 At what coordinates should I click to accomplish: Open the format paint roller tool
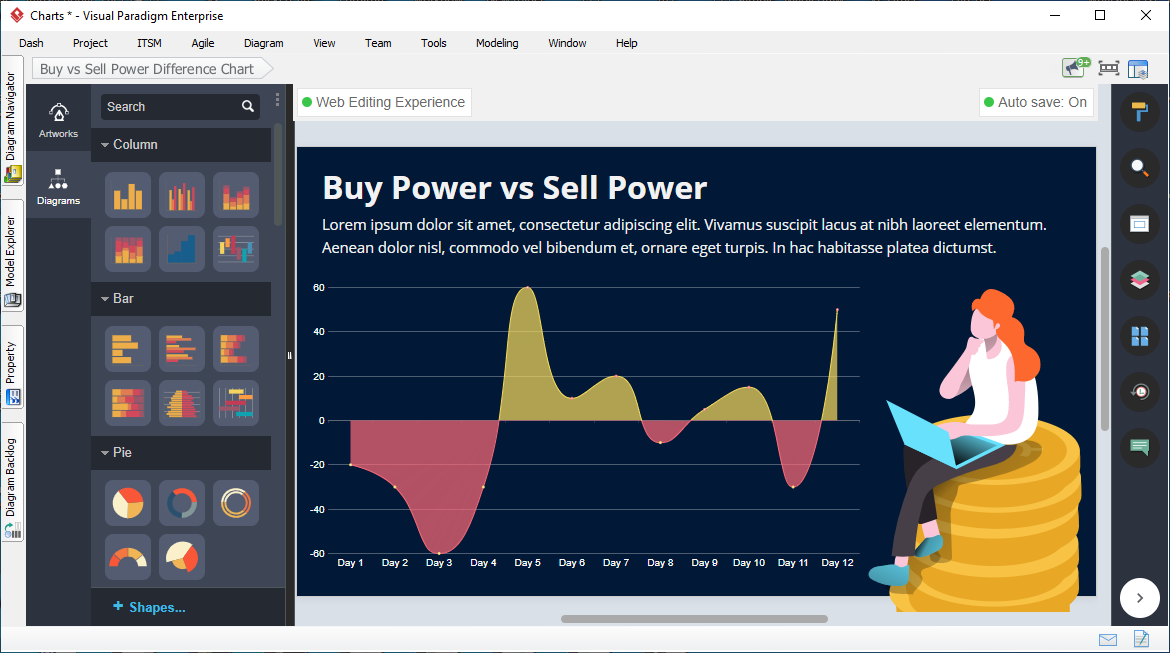click(x=1139, y=111)
